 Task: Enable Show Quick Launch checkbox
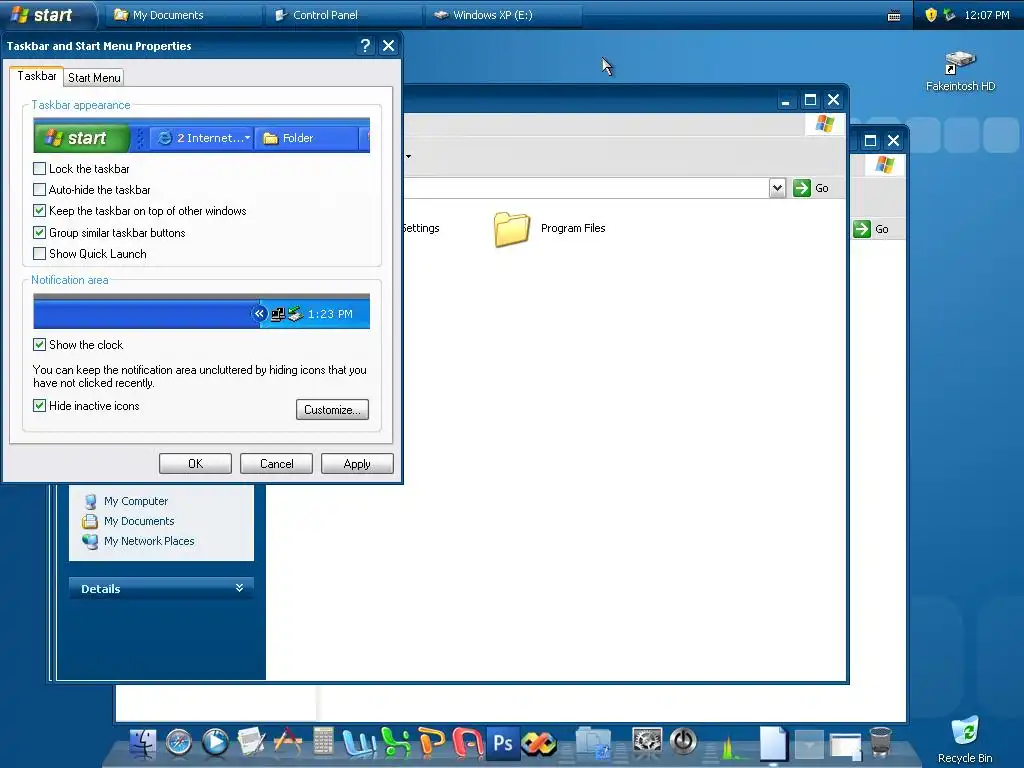(39, 253)
